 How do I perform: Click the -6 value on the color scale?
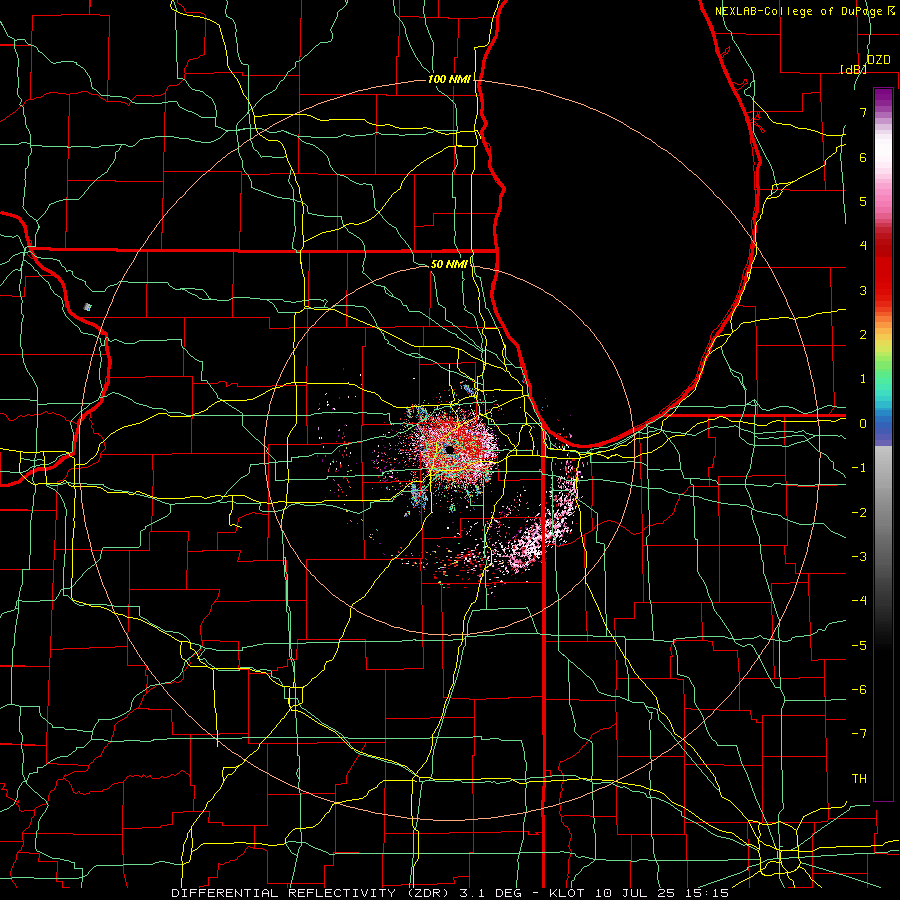pyautogui.click(x=859, y=690)
